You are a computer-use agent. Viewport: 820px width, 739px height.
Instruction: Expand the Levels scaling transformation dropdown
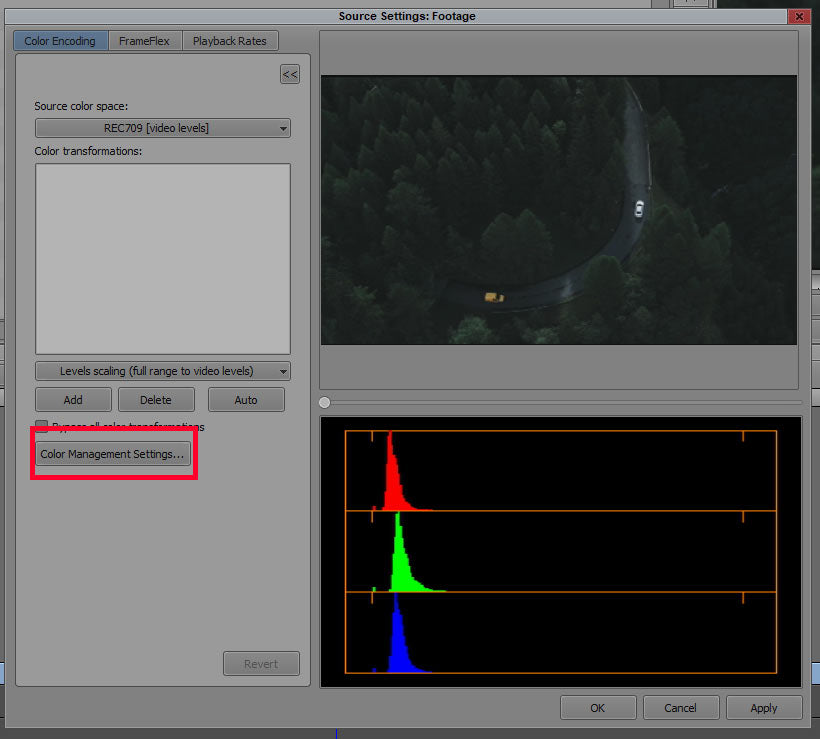162,371
